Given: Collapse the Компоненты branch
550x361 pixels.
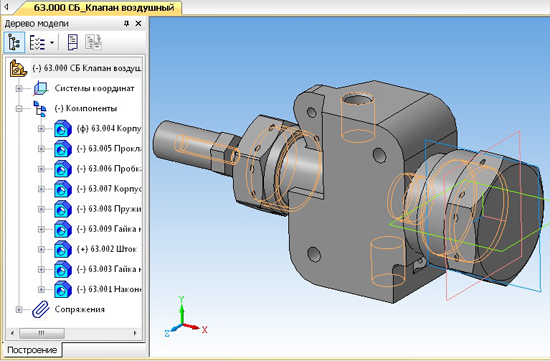Looking at the screenshot, I should [19, 109].
